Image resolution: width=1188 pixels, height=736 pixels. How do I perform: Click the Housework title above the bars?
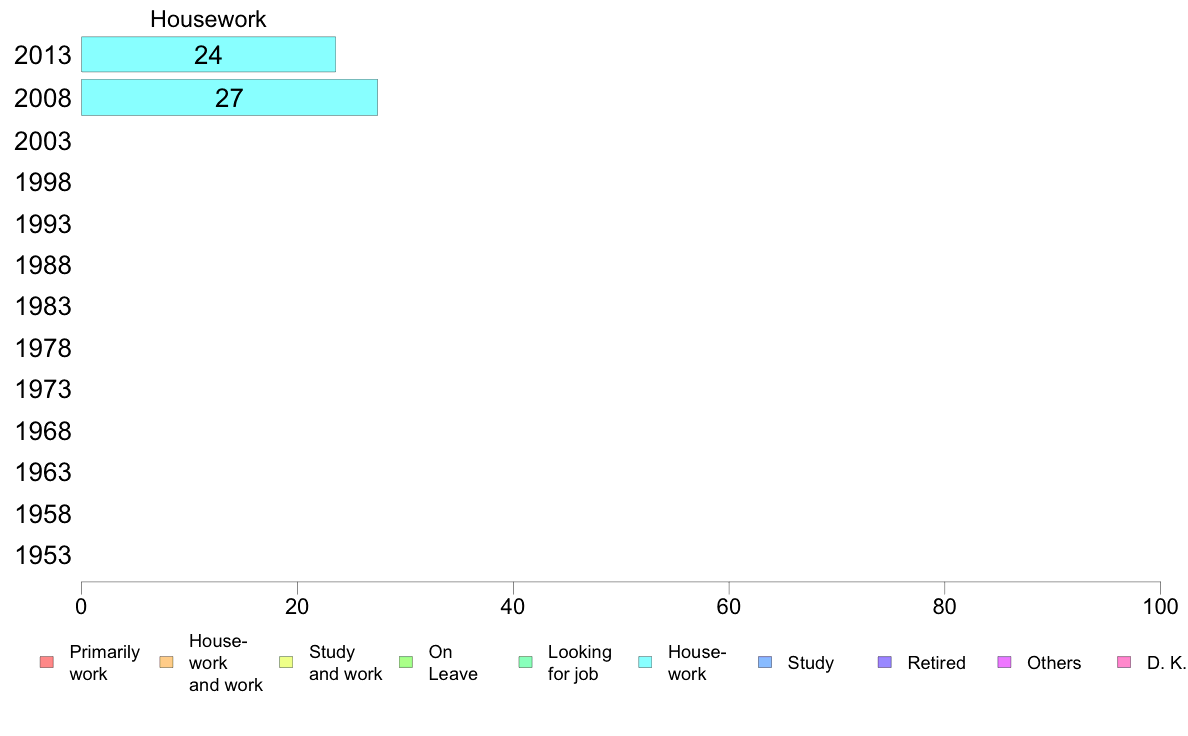(x=208, y=19)
